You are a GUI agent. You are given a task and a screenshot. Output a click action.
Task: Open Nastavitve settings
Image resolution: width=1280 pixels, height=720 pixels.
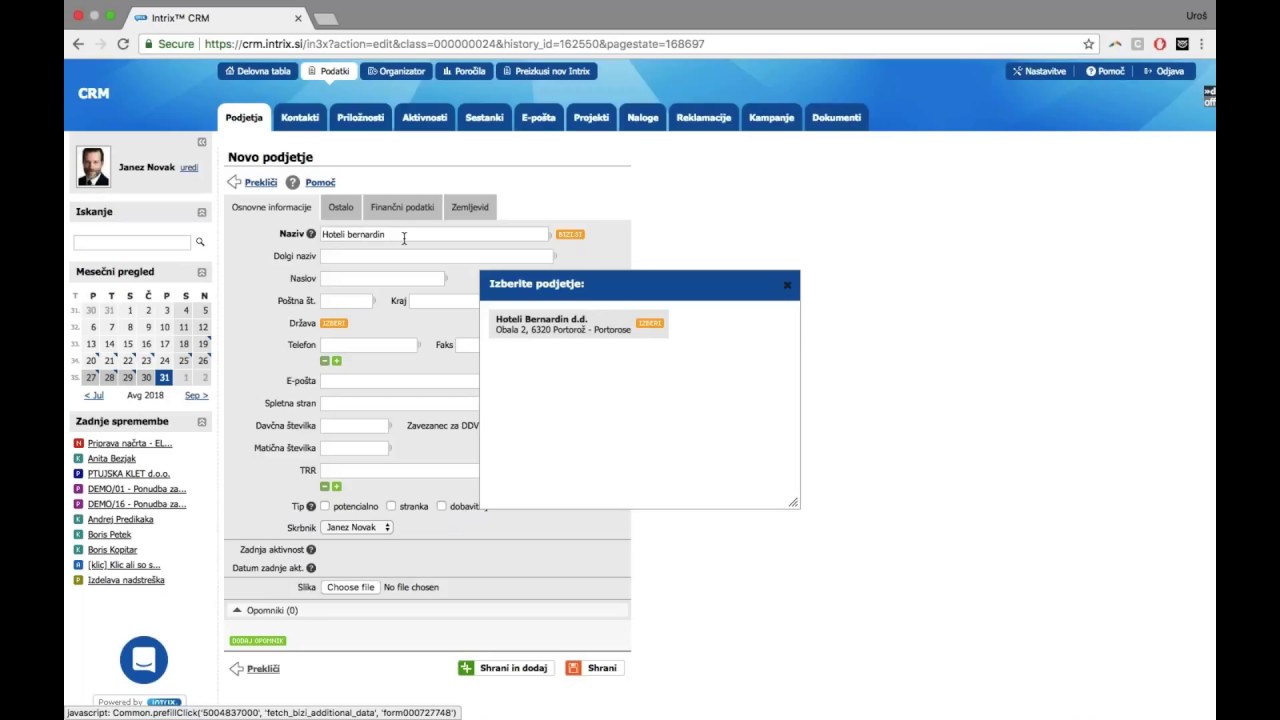point(1039,71)
